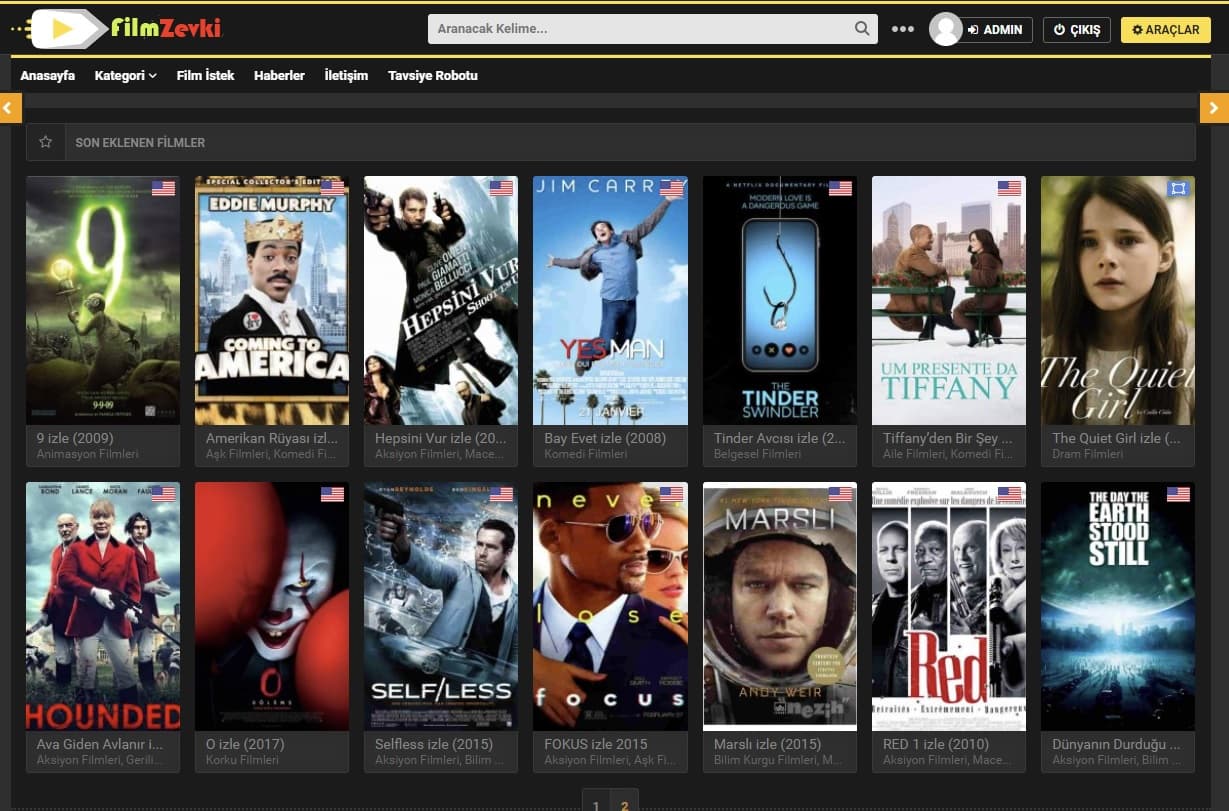The width and height of the screenshot is (1229, 811).
Task: Click "Animasyon Filmleri" under 9 izle
Action: click(x=87, y=454)
